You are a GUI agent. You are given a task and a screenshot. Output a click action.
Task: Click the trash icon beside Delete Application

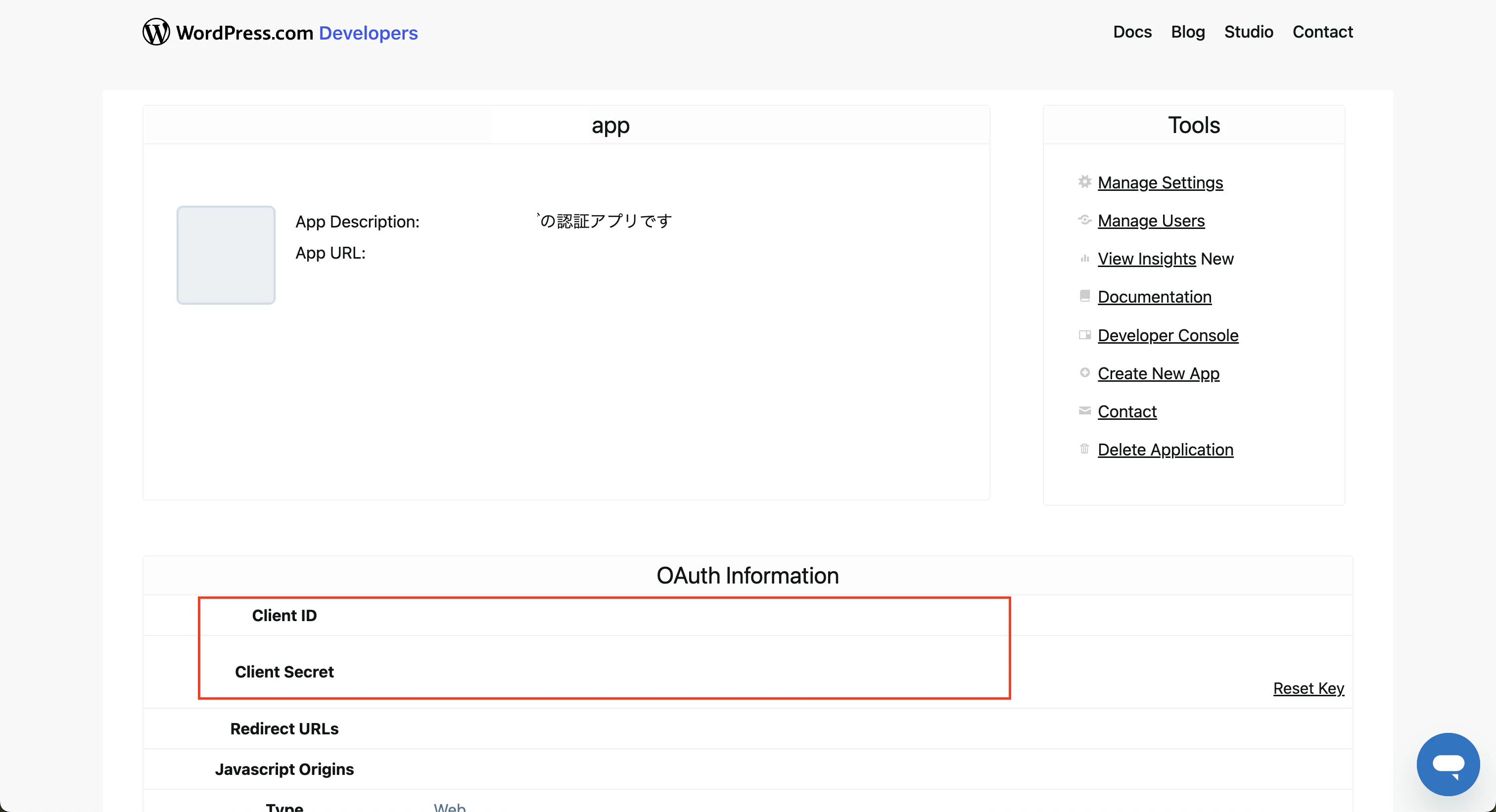click(1084, 449)
